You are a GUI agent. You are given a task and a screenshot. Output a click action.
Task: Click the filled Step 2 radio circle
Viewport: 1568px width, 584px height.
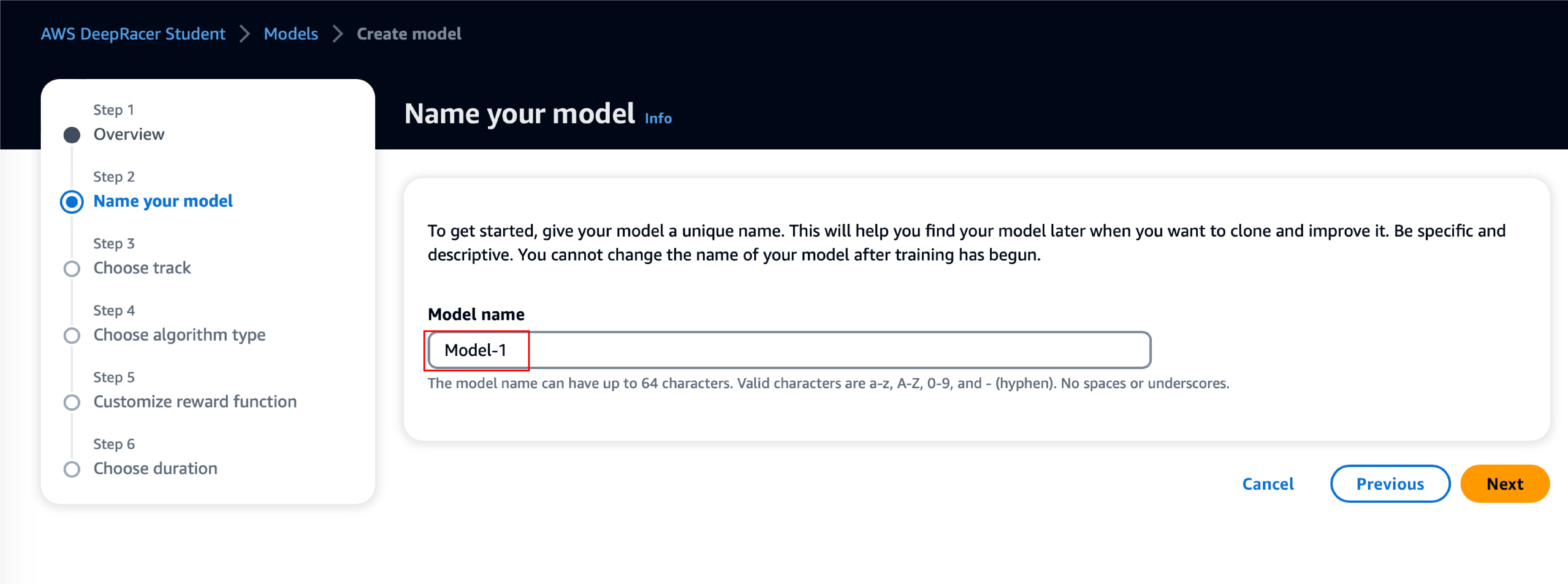pos(72,201)
